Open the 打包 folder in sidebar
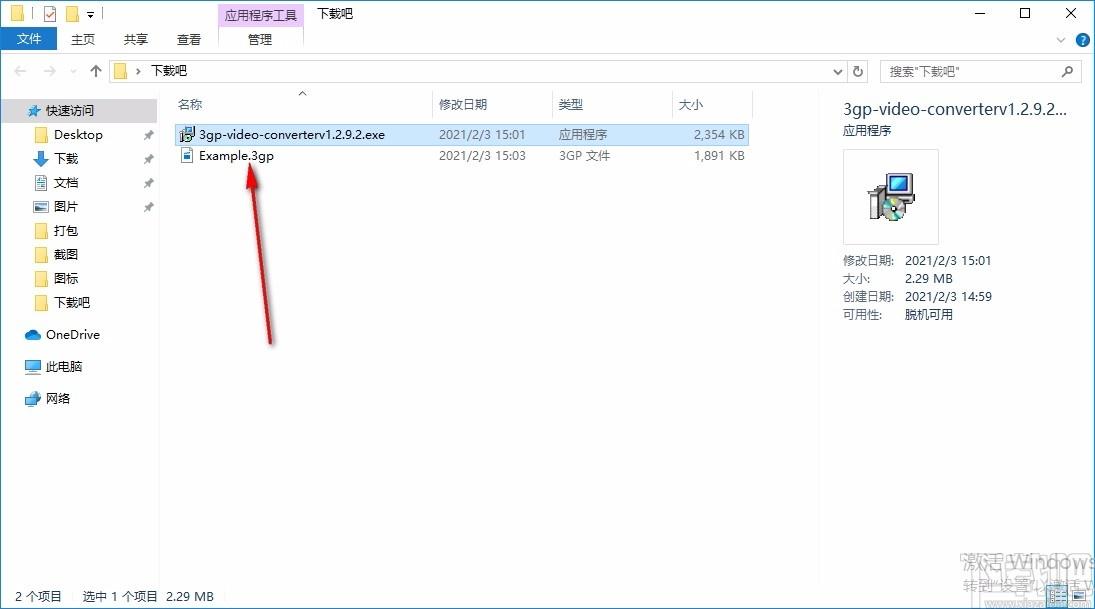The height and width of the screenshot is (609, 1095). (66, 230)
